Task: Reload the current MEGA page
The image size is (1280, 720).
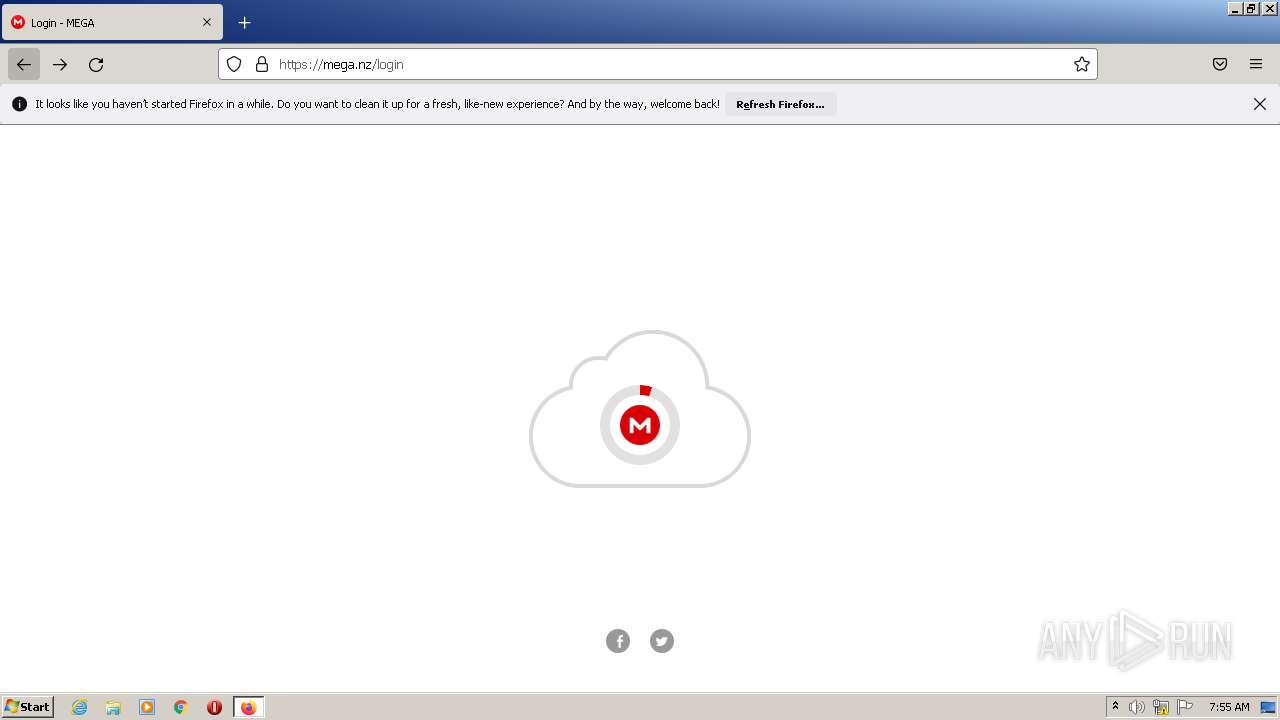Action: click(x=96, y=64)
